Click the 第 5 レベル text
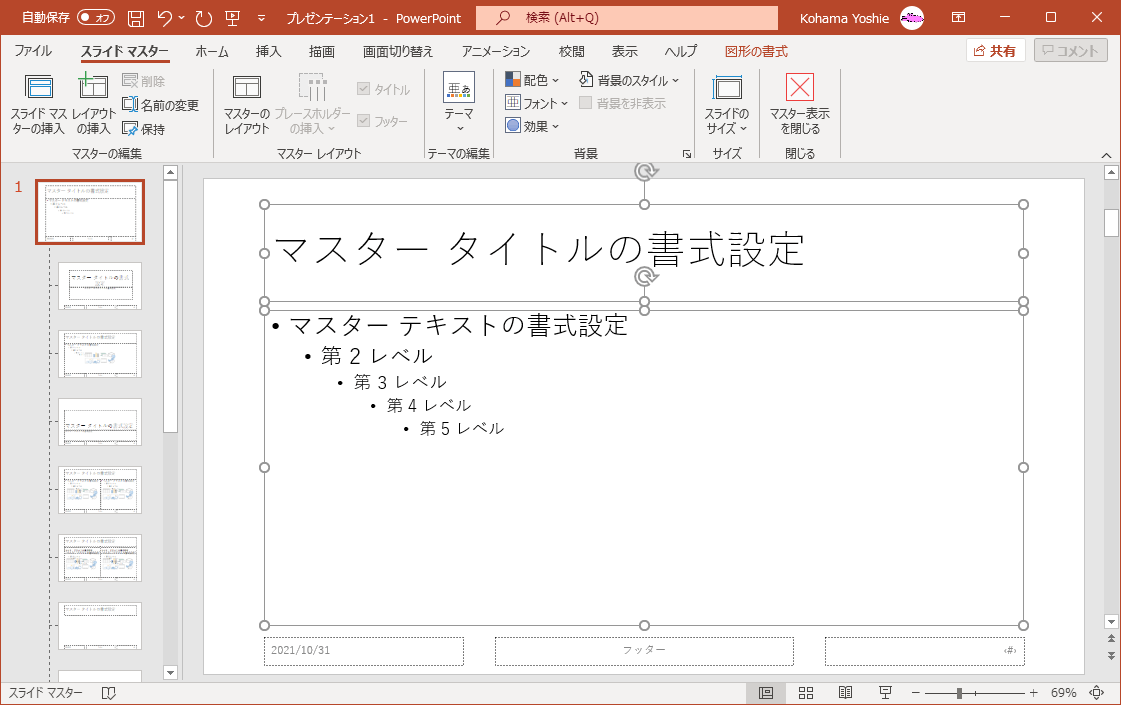The width and height of the screenshot is (1121, 705). click(462, 428)
